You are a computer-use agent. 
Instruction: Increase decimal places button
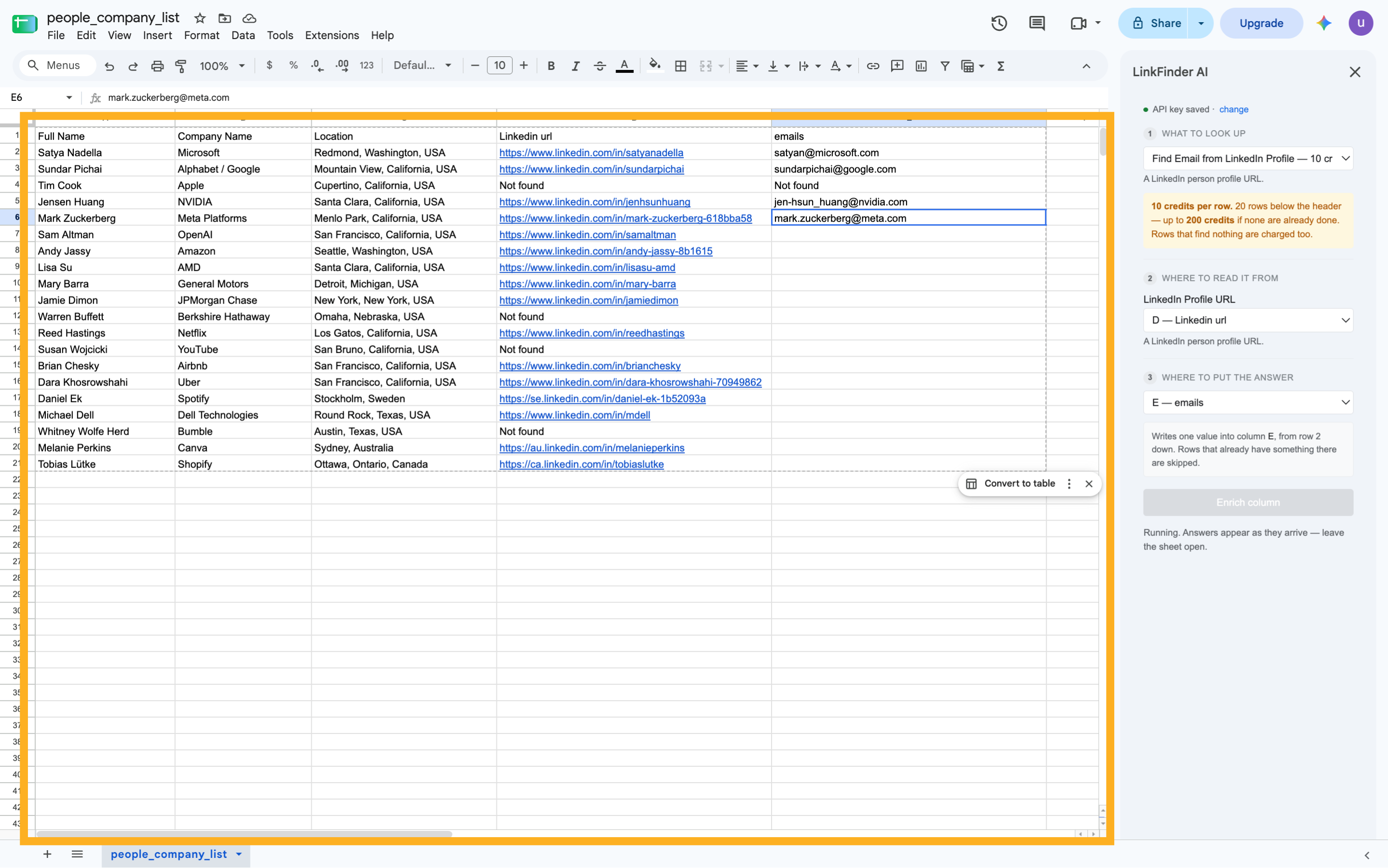pyautogui.click(x=342, y=66)
